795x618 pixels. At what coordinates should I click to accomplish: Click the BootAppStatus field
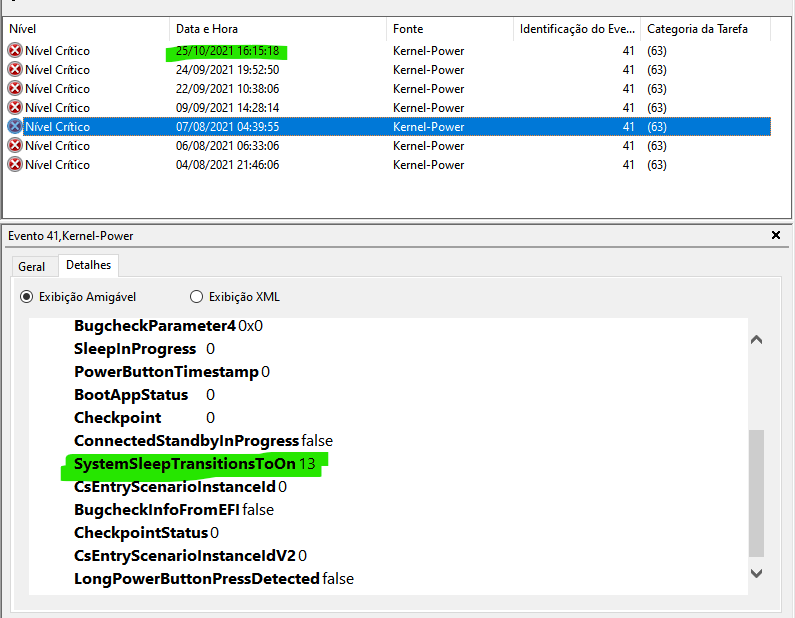coord(144,394)
